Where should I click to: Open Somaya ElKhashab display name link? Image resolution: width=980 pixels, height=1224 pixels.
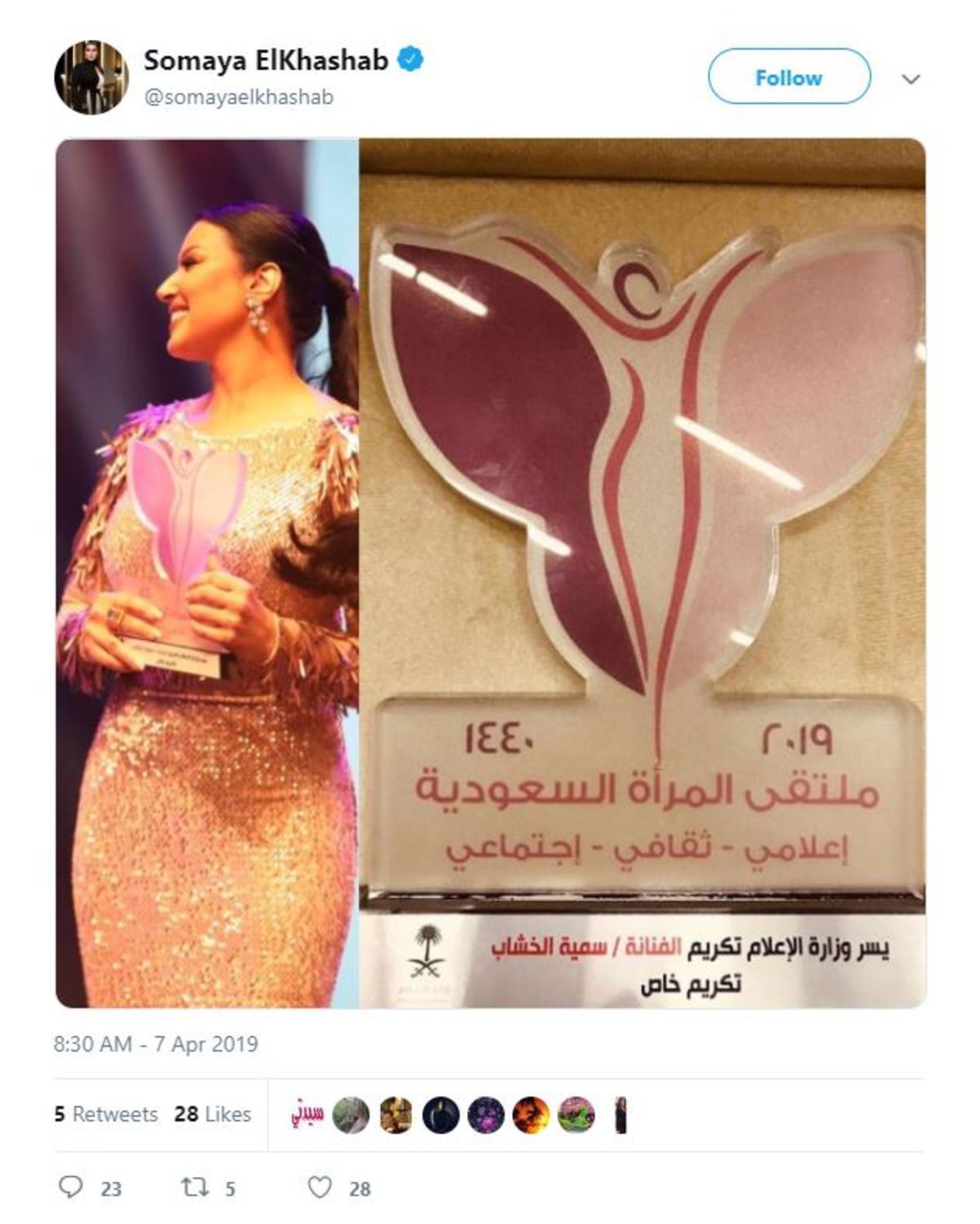pyautogui.click(x=266, y=60)
